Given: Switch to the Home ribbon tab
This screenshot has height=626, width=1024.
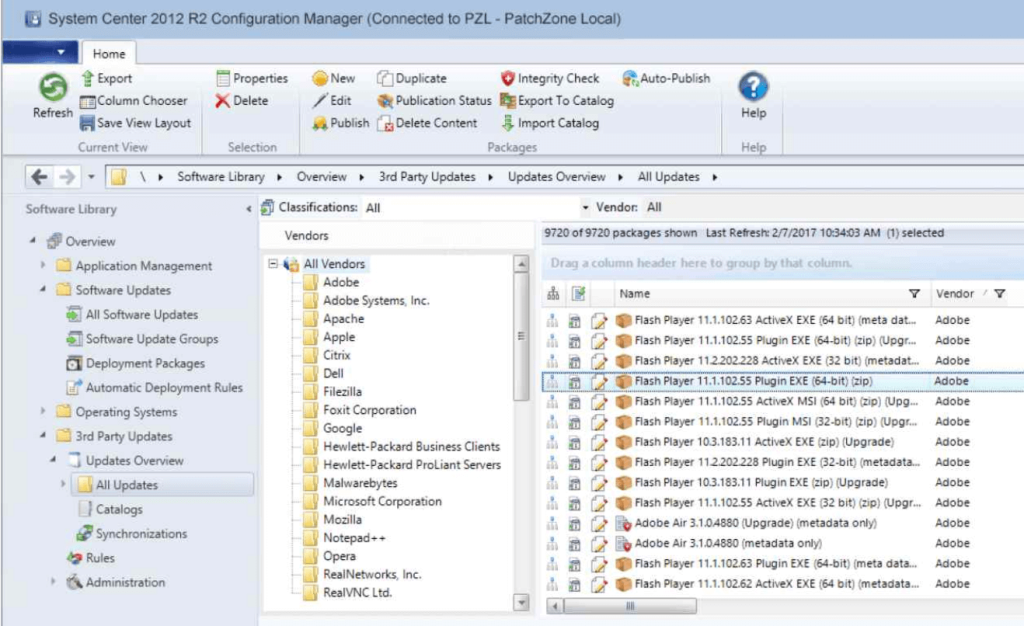Looking at the screenshot, I should pyautogui.click(x=108, y=53).
